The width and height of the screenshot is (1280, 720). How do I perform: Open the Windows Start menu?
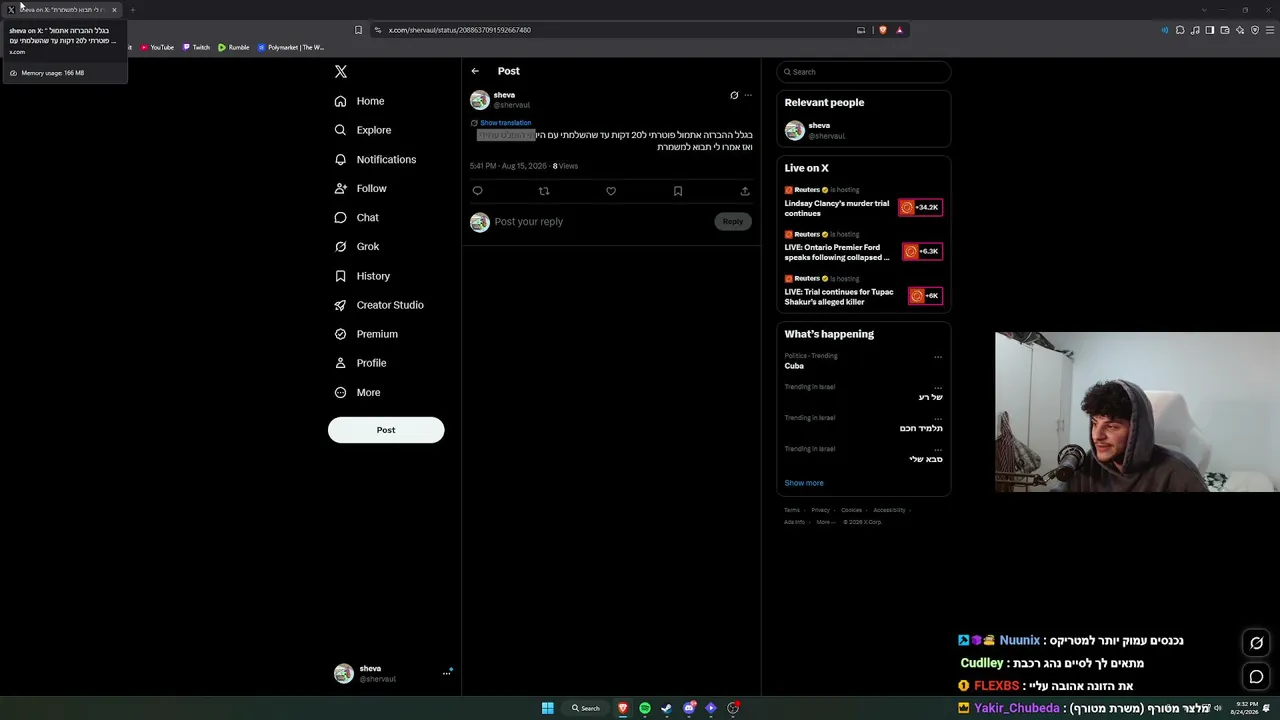point(548,708)
